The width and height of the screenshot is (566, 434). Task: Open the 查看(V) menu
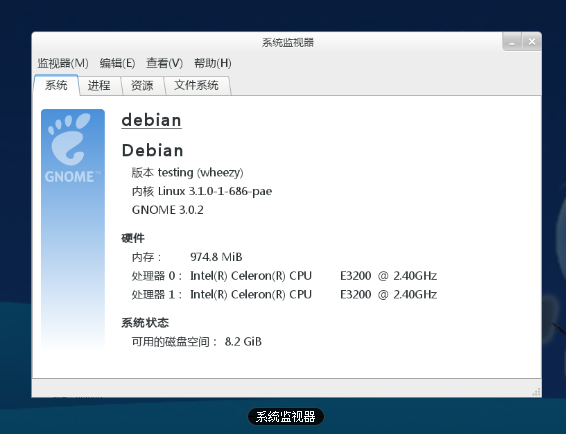coord(165,63)
